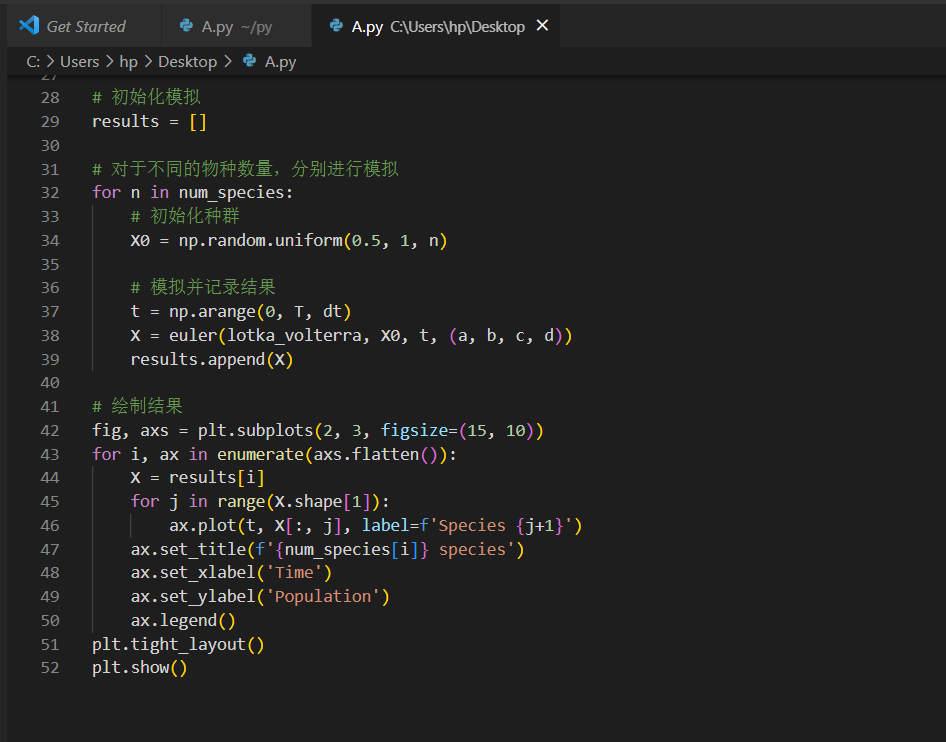Viewport: 946px width, 742px height.
Task: Open the hp breadcrumb segment
Action: point(129,62)
